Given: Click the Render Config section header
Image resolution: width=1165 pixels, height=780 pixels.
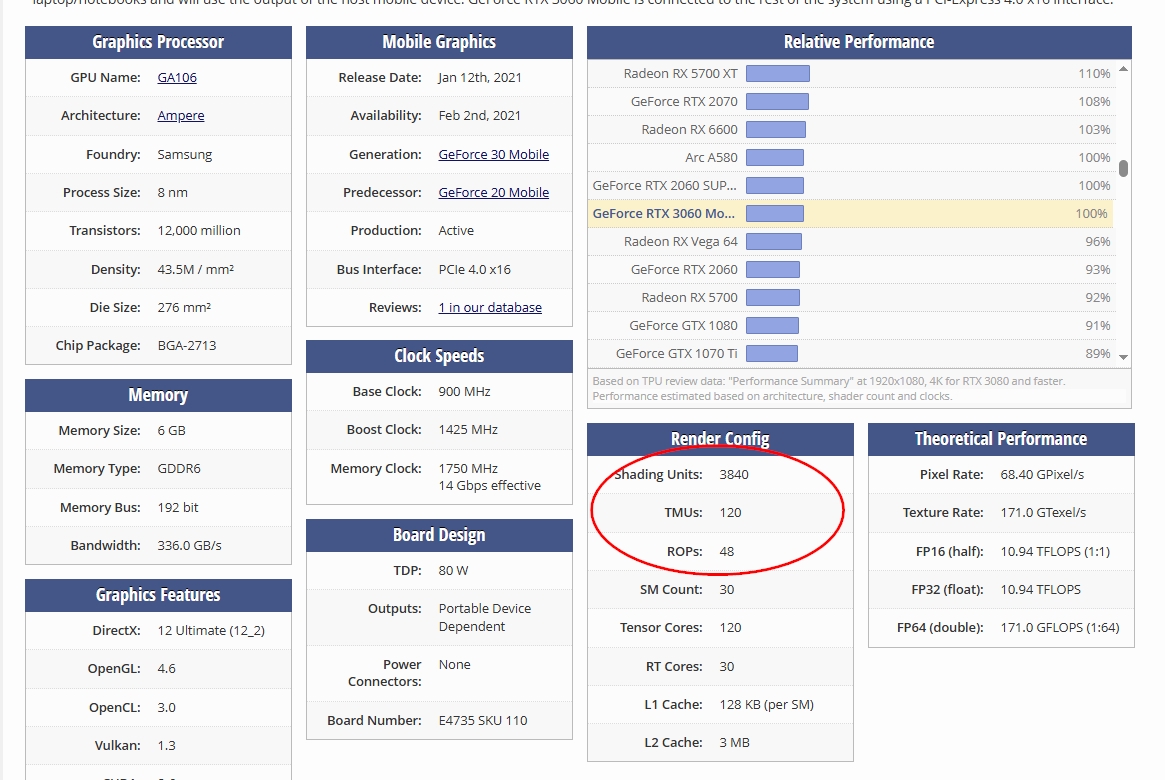Looking at the screenshot, I should 720,439.
